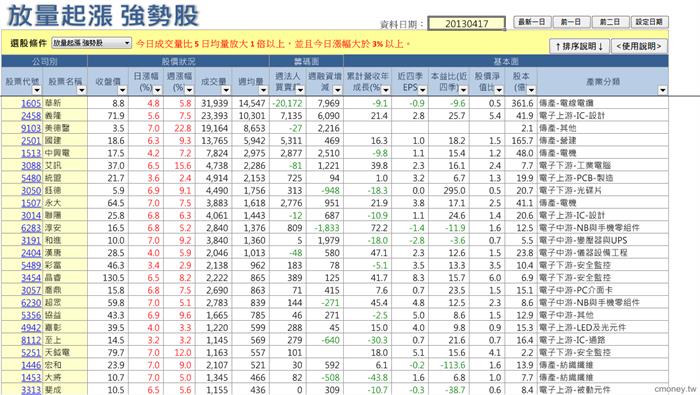
Task: Open stock code 1513 link
Action: [x=31, y=153]
